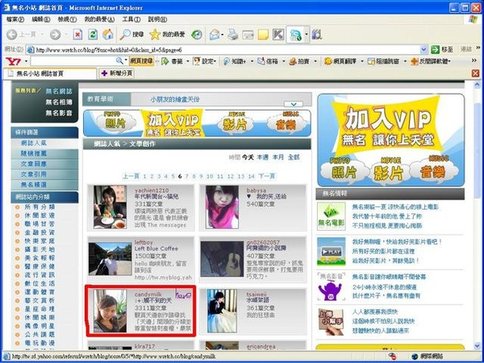
Task: Stop loading with the red X icon
Action: 78,34
